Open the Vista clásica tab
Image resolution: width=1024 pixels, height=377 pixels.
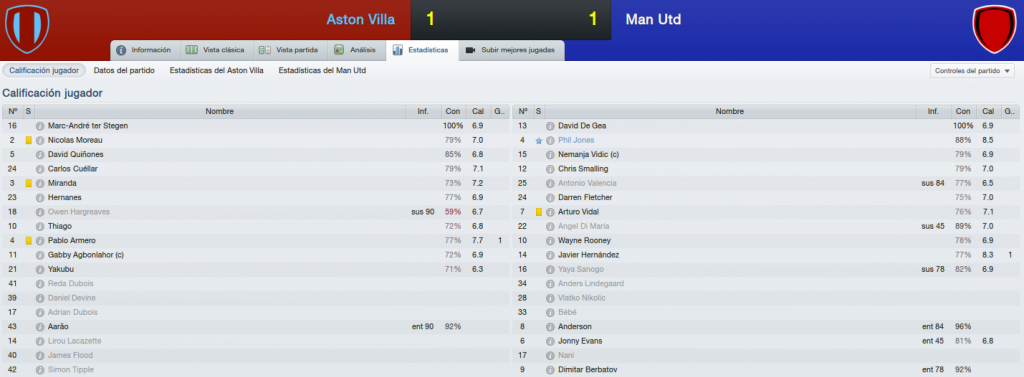click(216, 50)
